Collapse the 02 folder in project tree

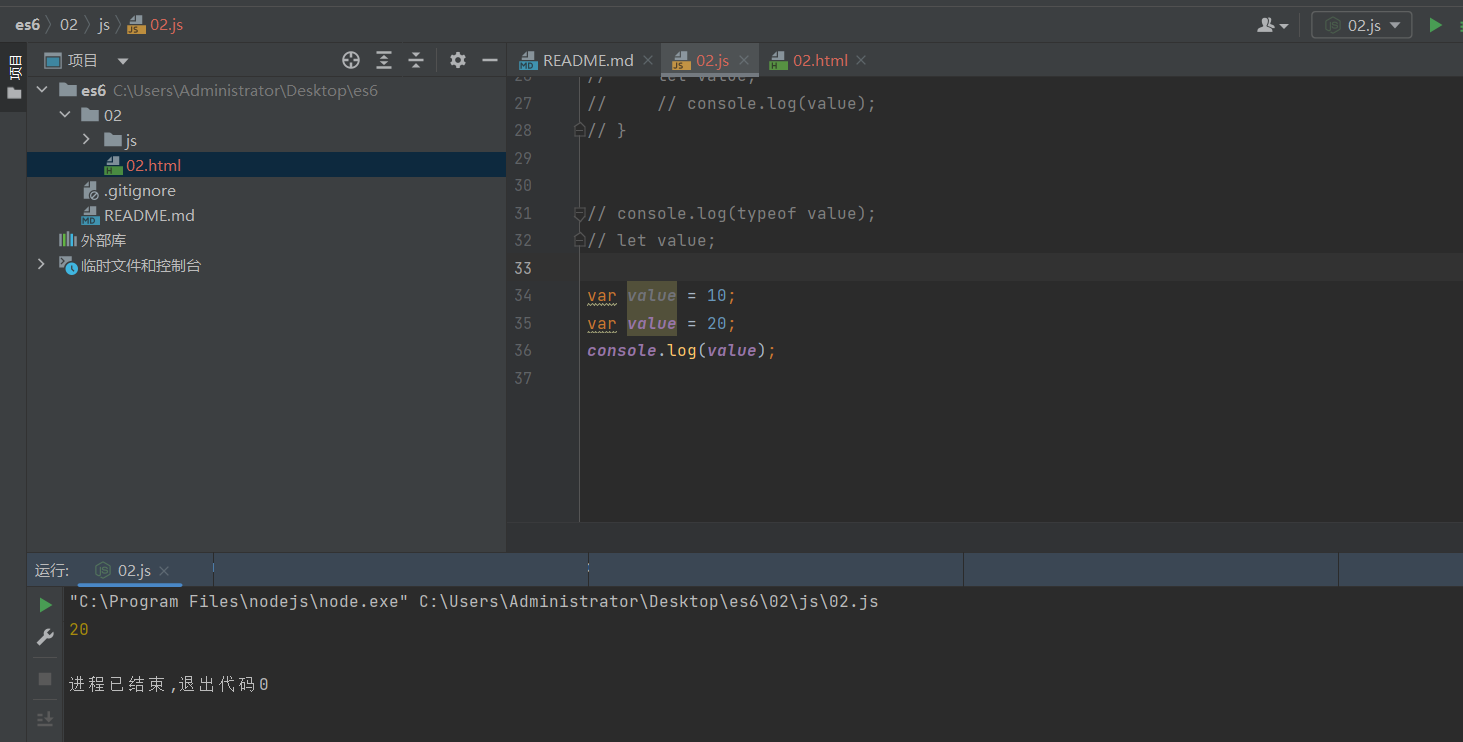click(x=65, y=115)
